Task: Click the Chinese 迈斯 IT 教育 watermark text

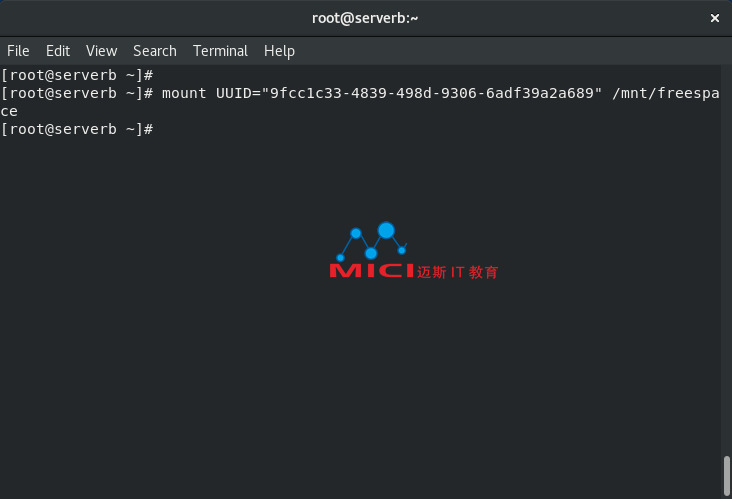Action: coord(458,272)
